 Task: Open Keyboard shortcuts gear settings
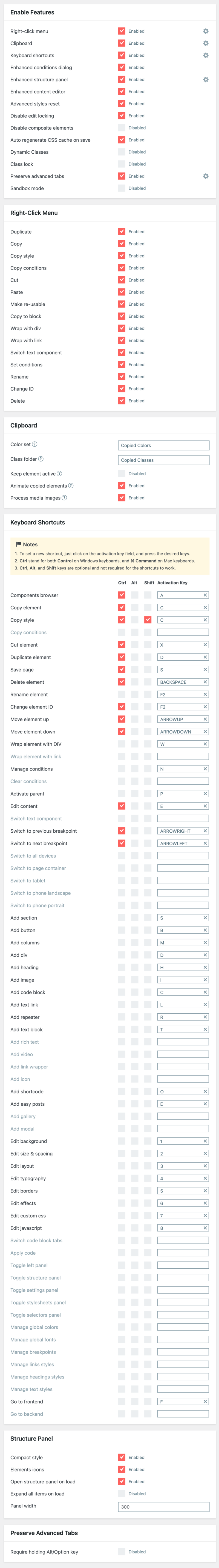(x=206, y=55)
